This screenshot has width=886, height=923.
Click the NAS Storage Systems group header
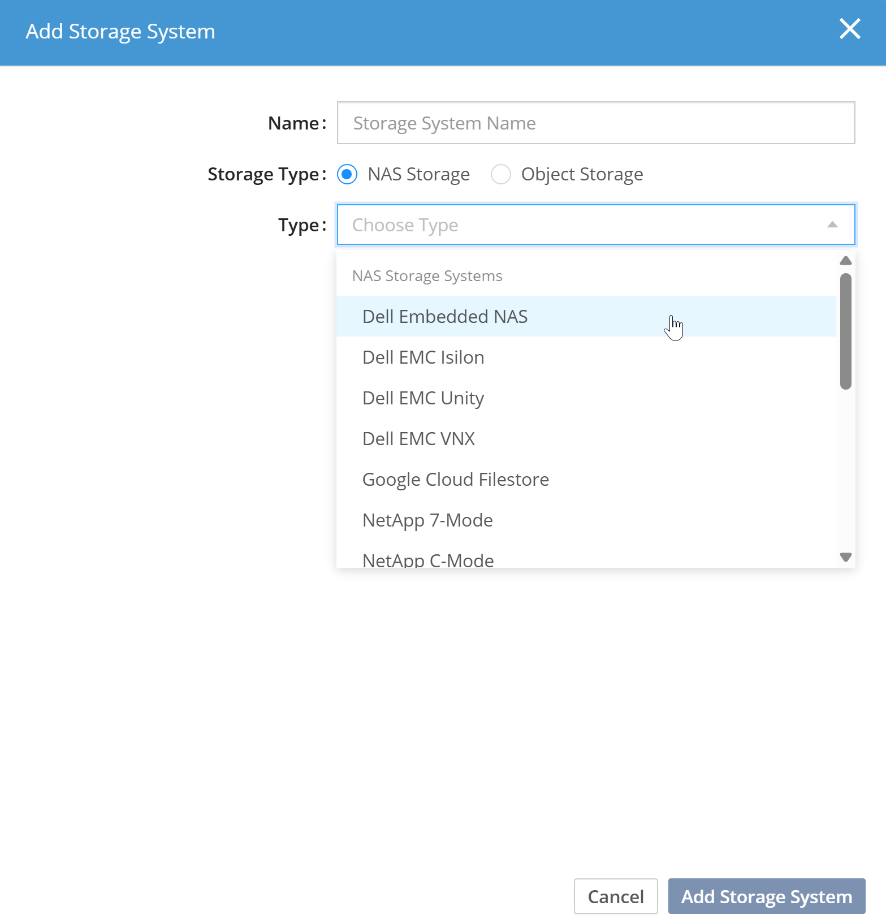pos(427,275)
